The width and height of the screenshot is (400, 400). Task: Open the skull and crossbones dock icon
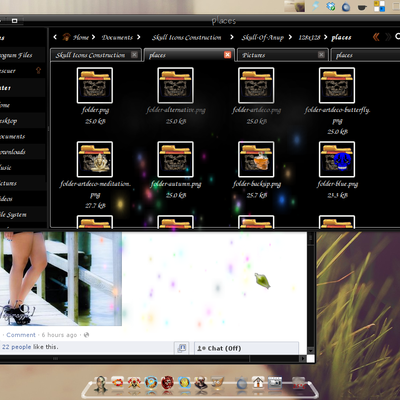click(134, 383)
